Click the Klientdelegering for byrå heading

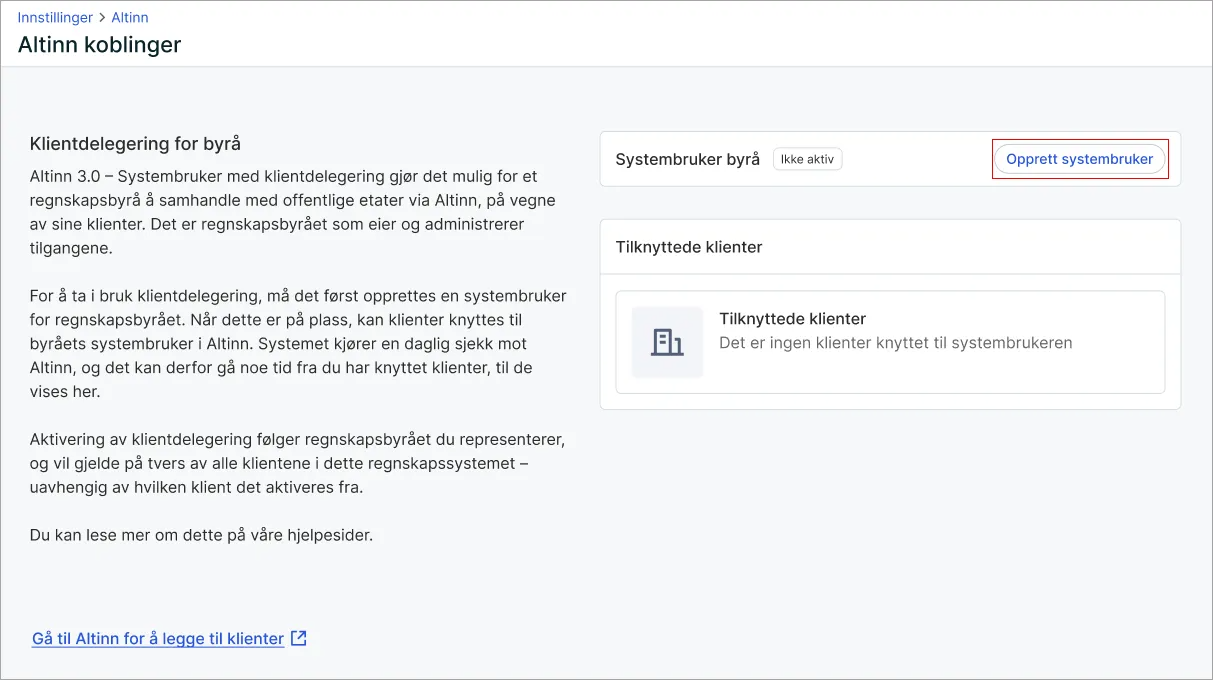pyautogui.click(x=135, y=144)
